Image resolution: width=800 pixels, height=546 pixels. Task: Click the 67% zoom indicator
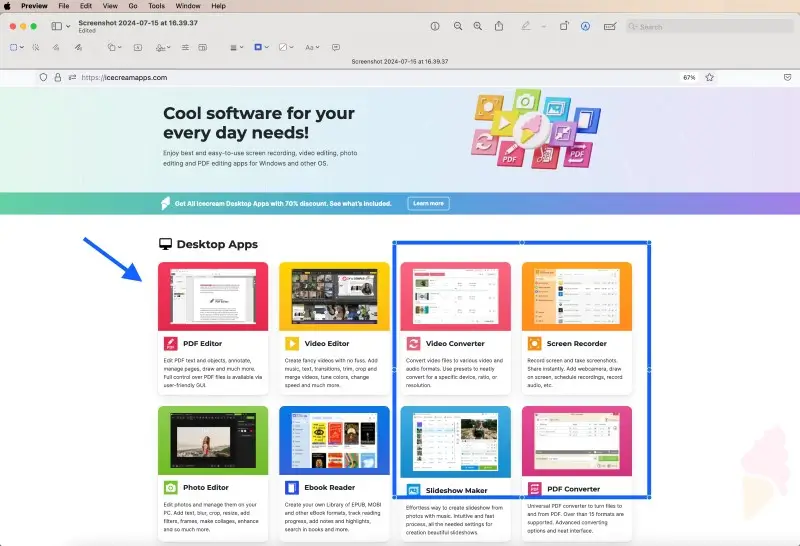pyautogui.click(x=689, y=78)
